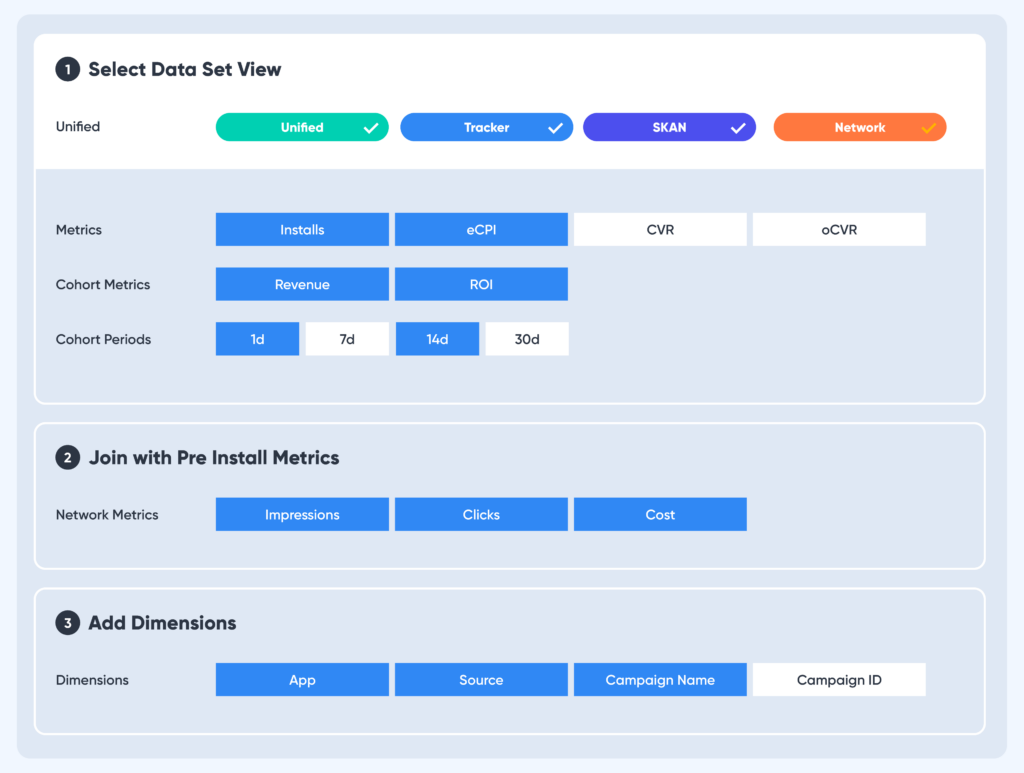Image resolution: width=1024 pixels, height=773 pixels.
Task: Enable the oCVR metric
Action: tap(839, 230)
